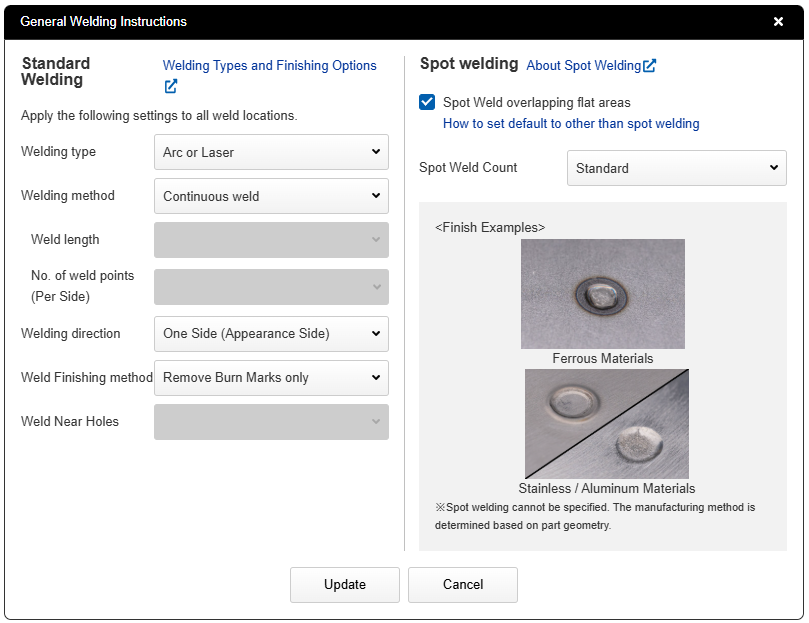Open the Weld Finishing method dropdown
Screen dimensions: 809x623
pyautogui.click(x=271, y=378)
